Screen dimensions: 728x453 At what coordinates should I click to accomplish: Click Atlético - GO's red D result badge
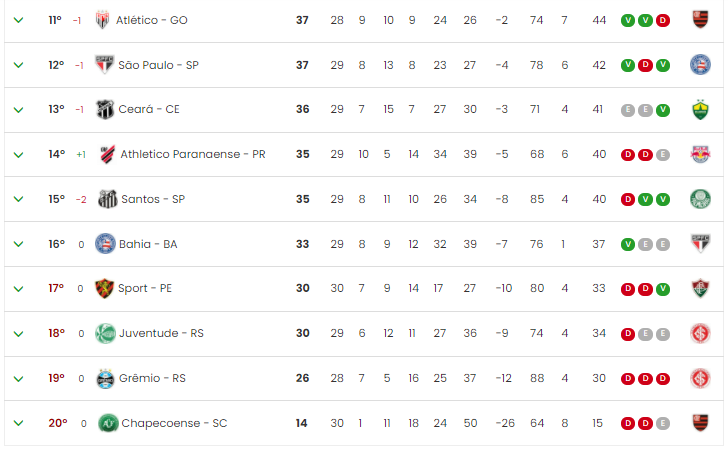click(663, 20)
